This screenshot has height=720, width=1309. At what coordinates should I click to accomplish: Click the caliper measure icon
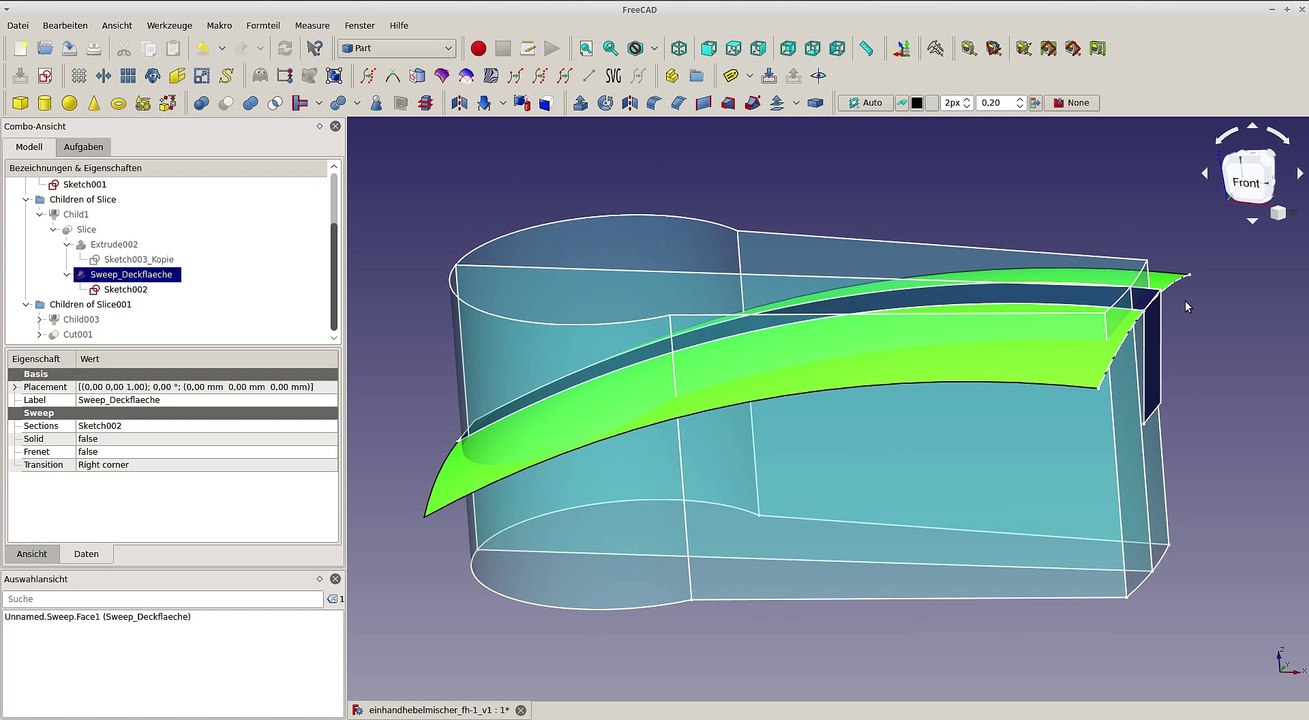click(x=935, y=48)
